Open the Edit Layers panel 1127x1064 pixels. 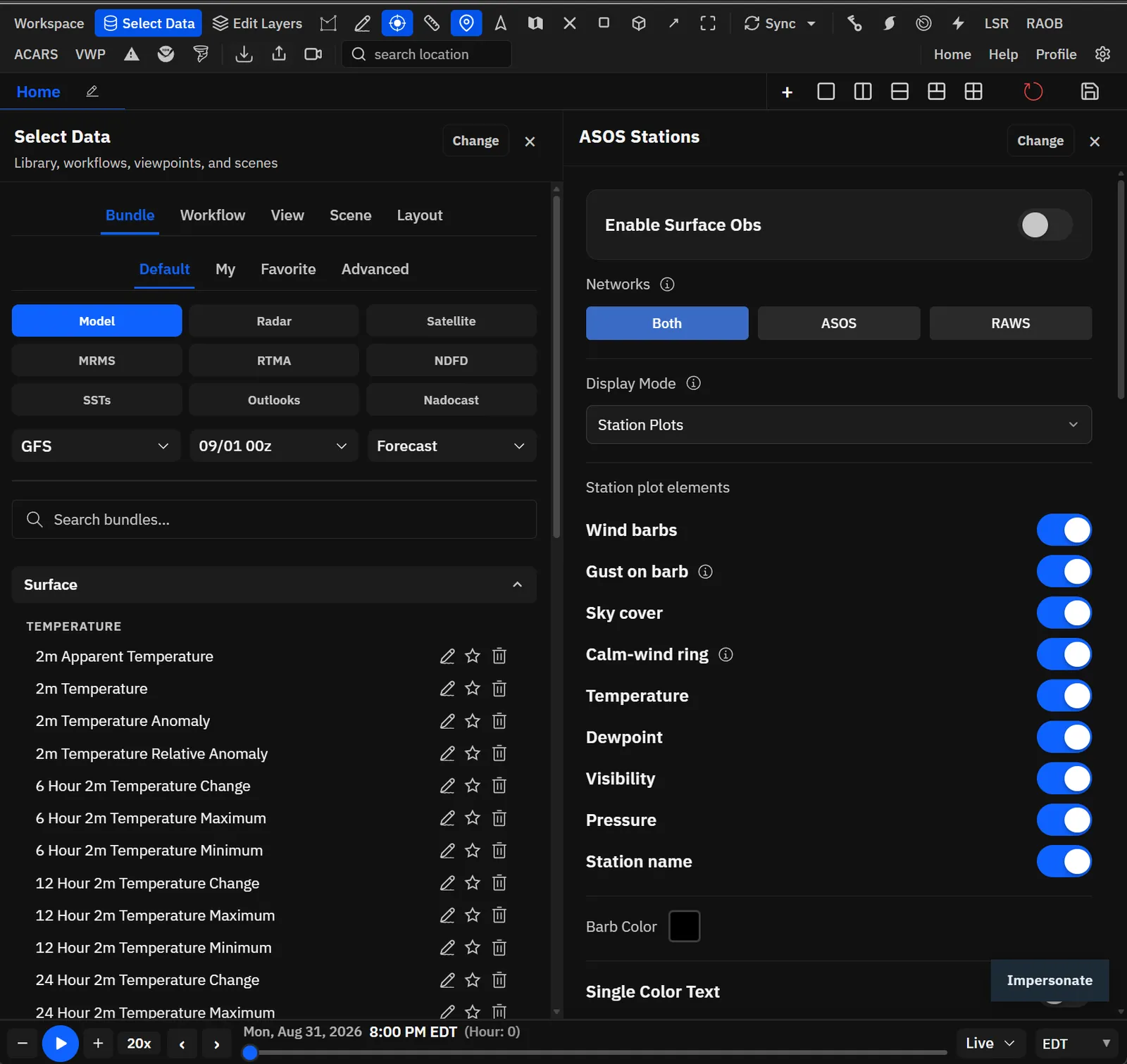point(257,23)
